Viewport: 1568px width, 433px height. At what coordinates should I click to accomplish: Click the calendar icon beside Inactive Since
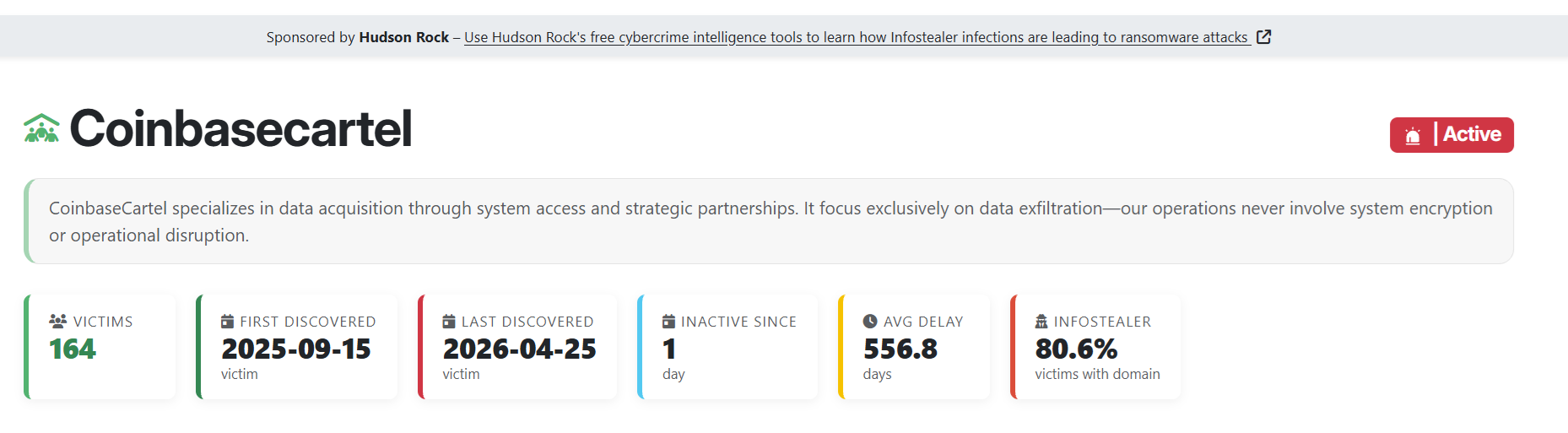pos(668,322)
